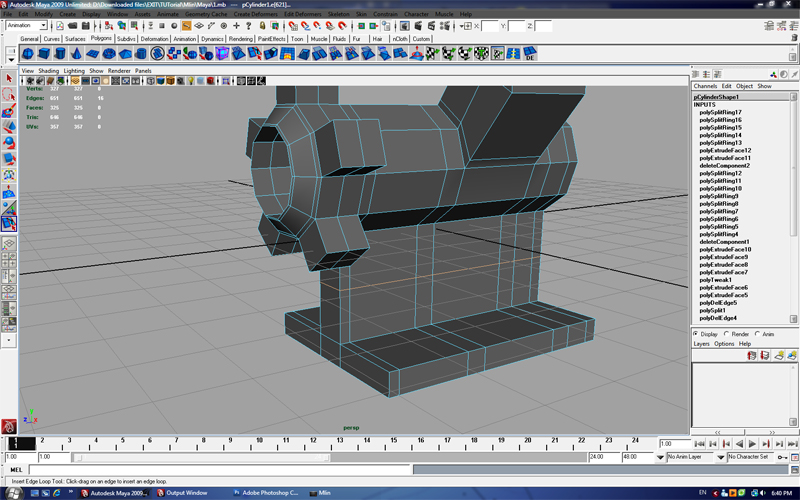800x500 pixels.
Task: Select the Display radio button
Action: click(x=697, y=334)
